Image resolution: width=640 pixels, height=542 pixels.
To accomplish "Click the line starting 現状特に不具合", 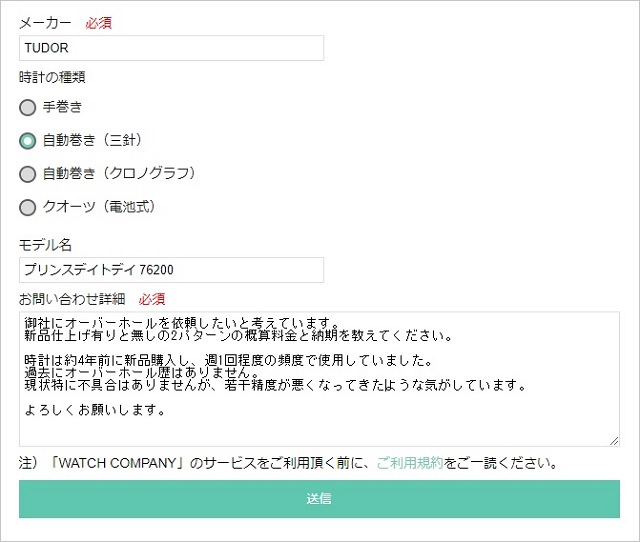I will tap(276, 385).
